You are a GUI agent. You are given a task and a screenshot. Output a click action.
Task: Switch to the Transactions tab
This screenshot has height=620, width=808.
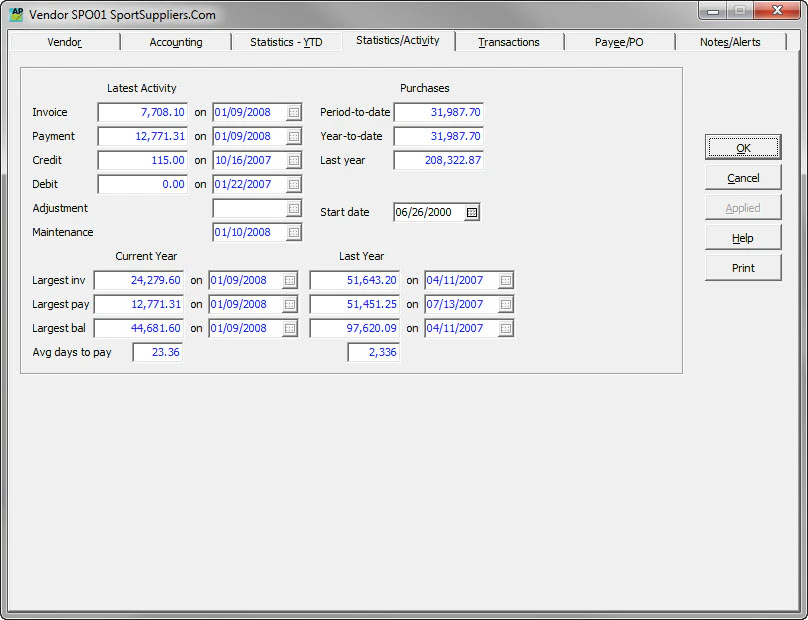[509, 42]
